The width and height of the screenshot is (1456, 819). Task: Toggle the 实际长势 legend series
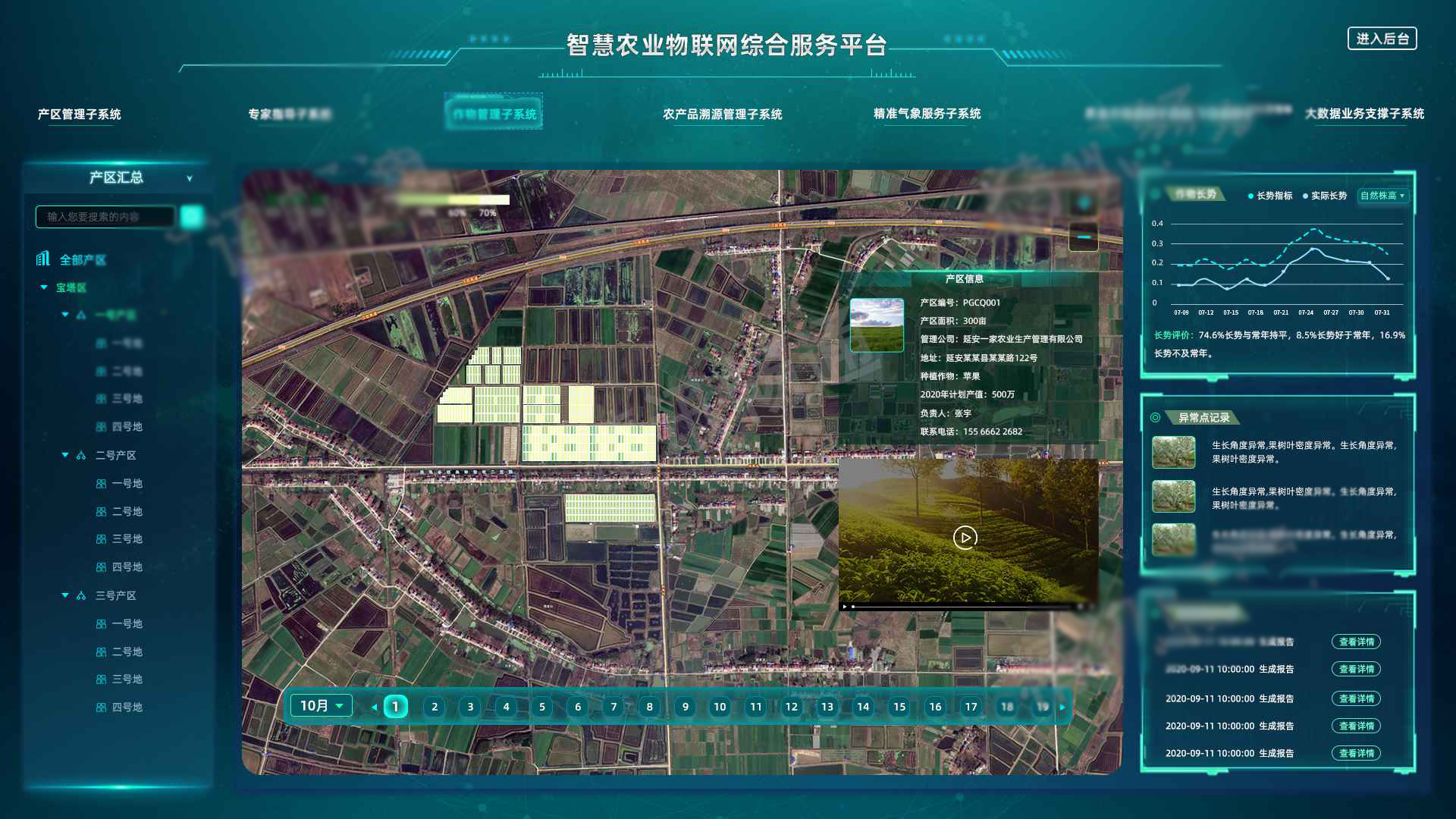1324,196
